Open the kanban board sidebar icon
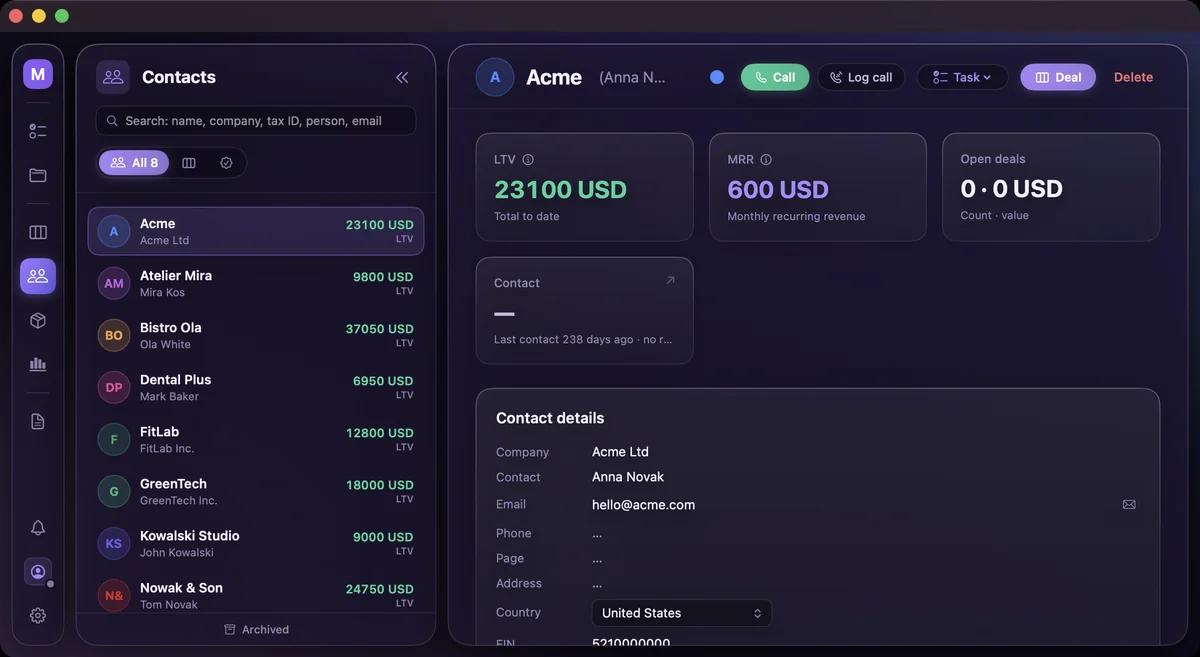This screenshot has width=1200, height=657. pos(38,232)
